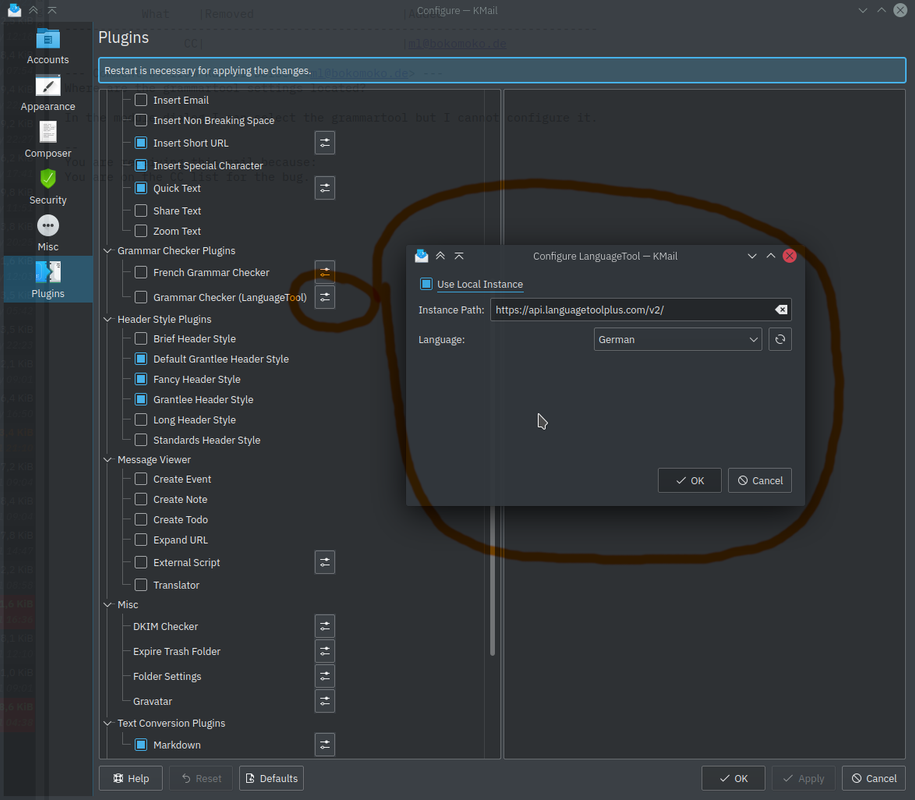Screen dimensions: 915x800
Task: Click shade icon in LanguageTool dialog titlebar
Action: click(x=459, y=256)
